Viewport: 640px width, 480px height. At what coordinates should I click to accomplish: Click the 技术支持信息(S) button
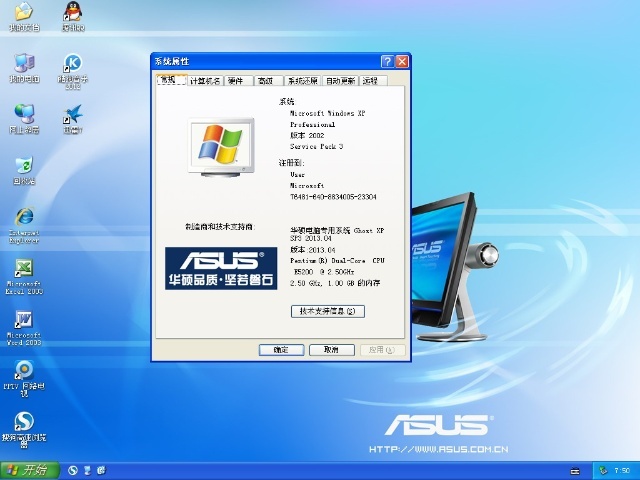(328, 311)
